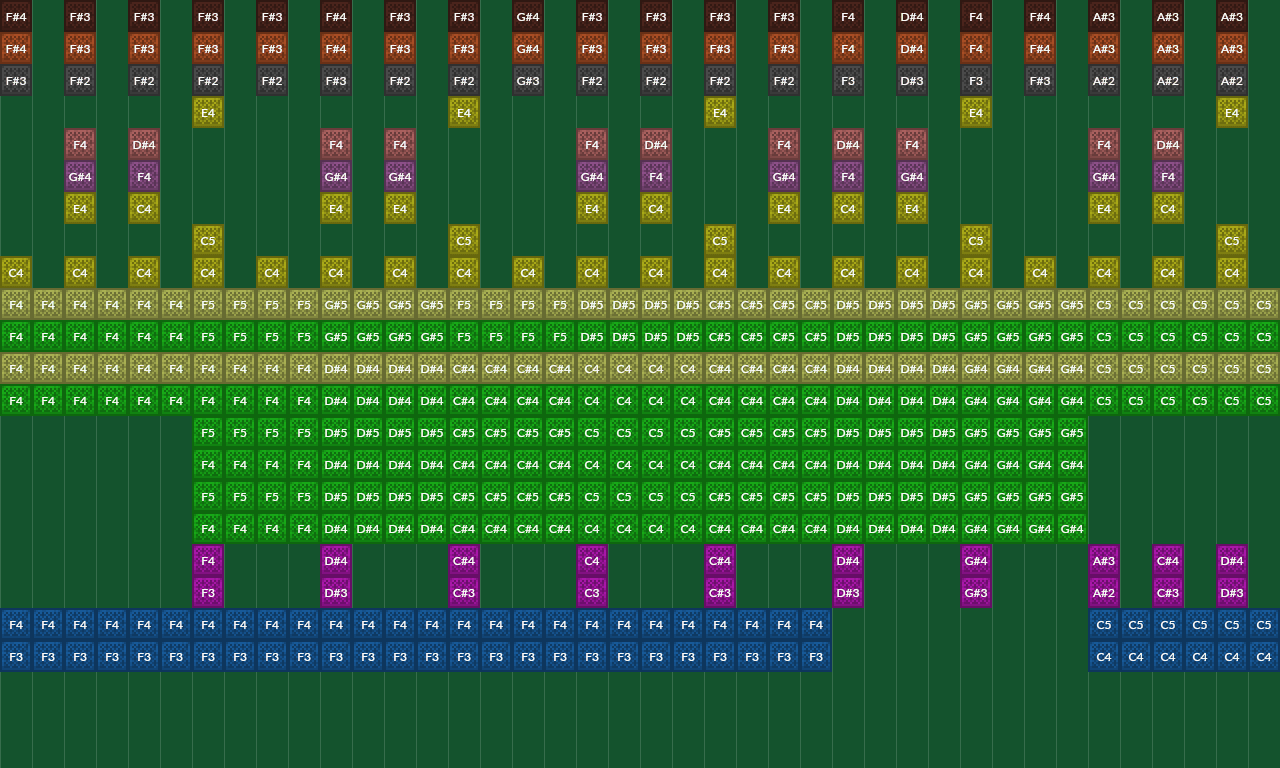
Task: Click the magenta G#4 note above magenta G#3
Action: (x=976, y=561)
